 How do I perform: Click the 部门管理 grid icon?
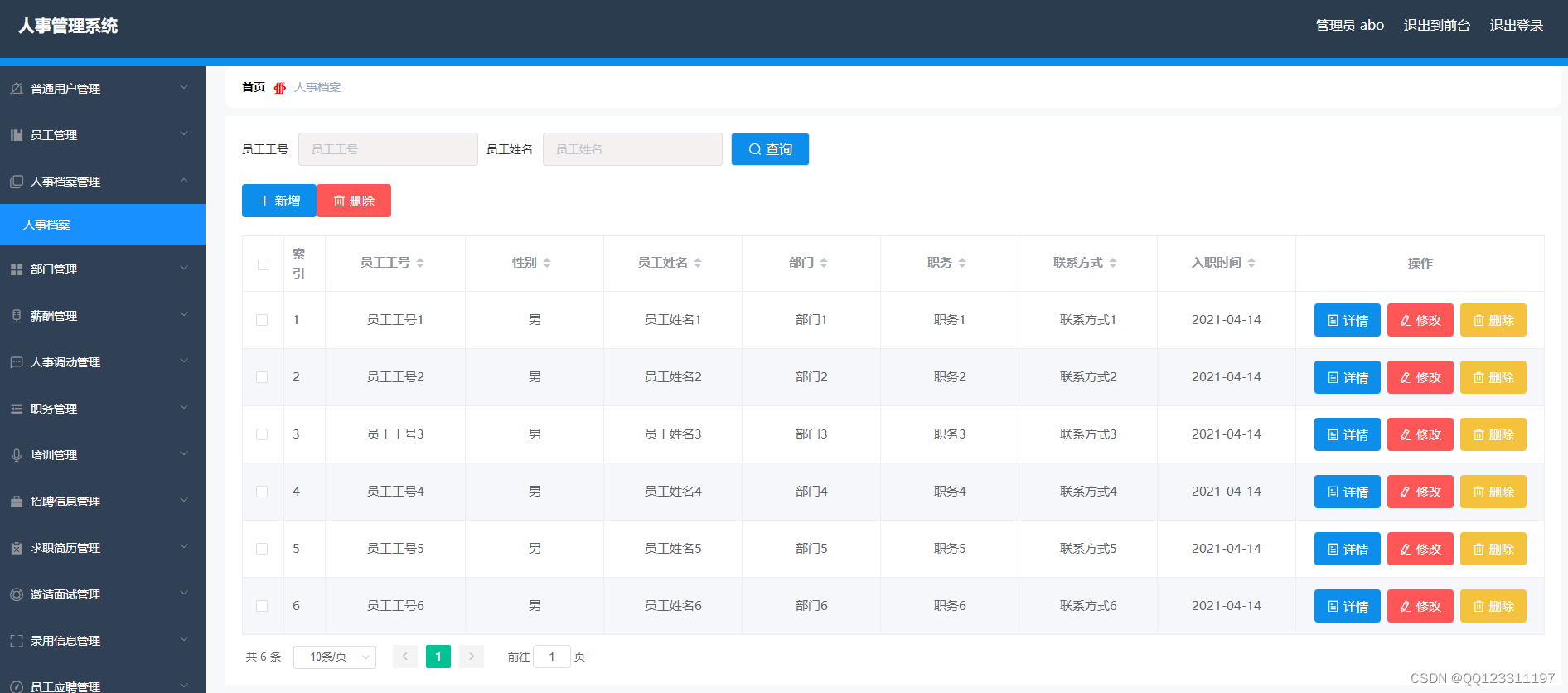[17, 269]
